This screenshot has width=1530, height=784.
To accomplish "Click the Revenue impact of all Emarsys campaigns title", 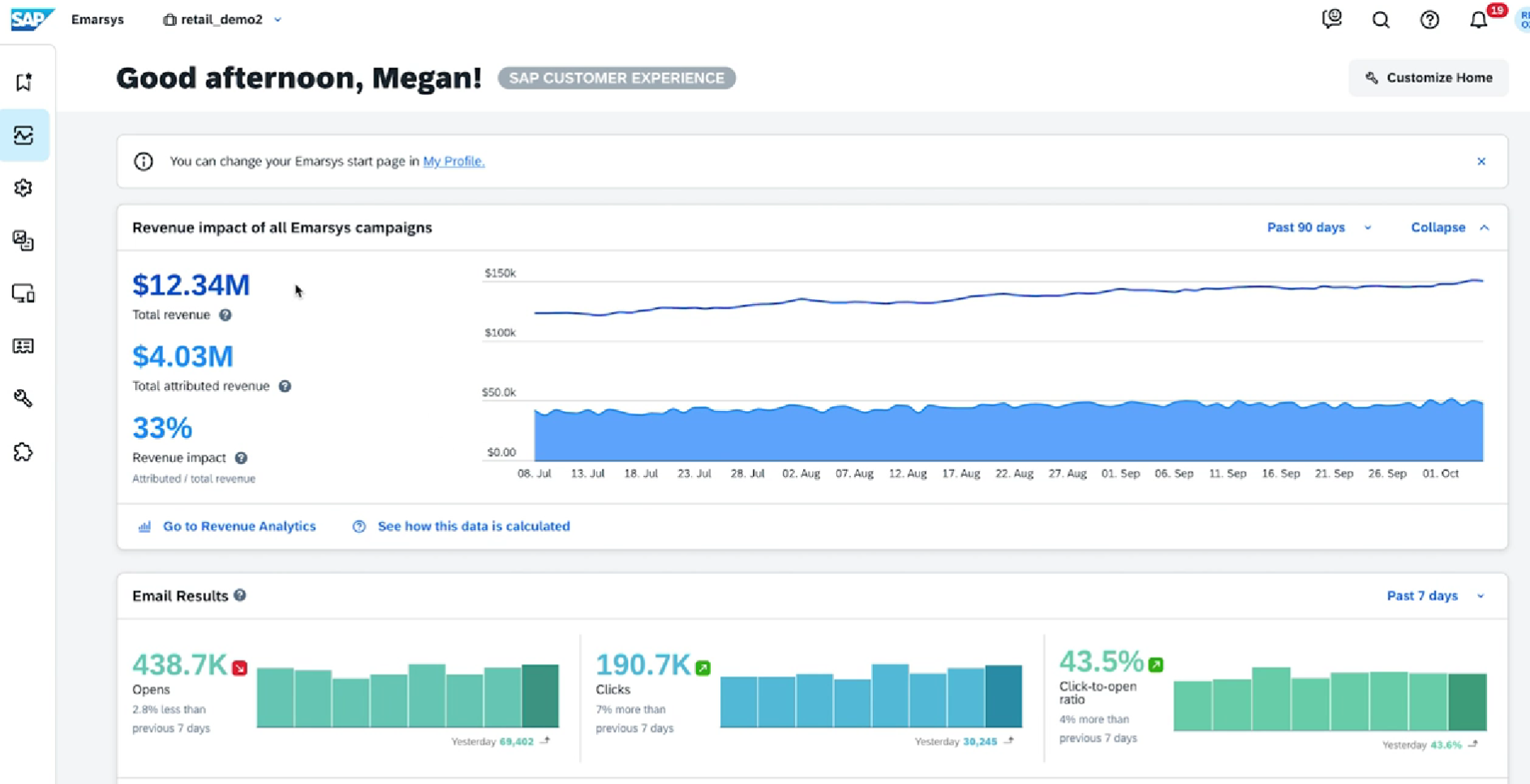I will click(x=282, y=228).
